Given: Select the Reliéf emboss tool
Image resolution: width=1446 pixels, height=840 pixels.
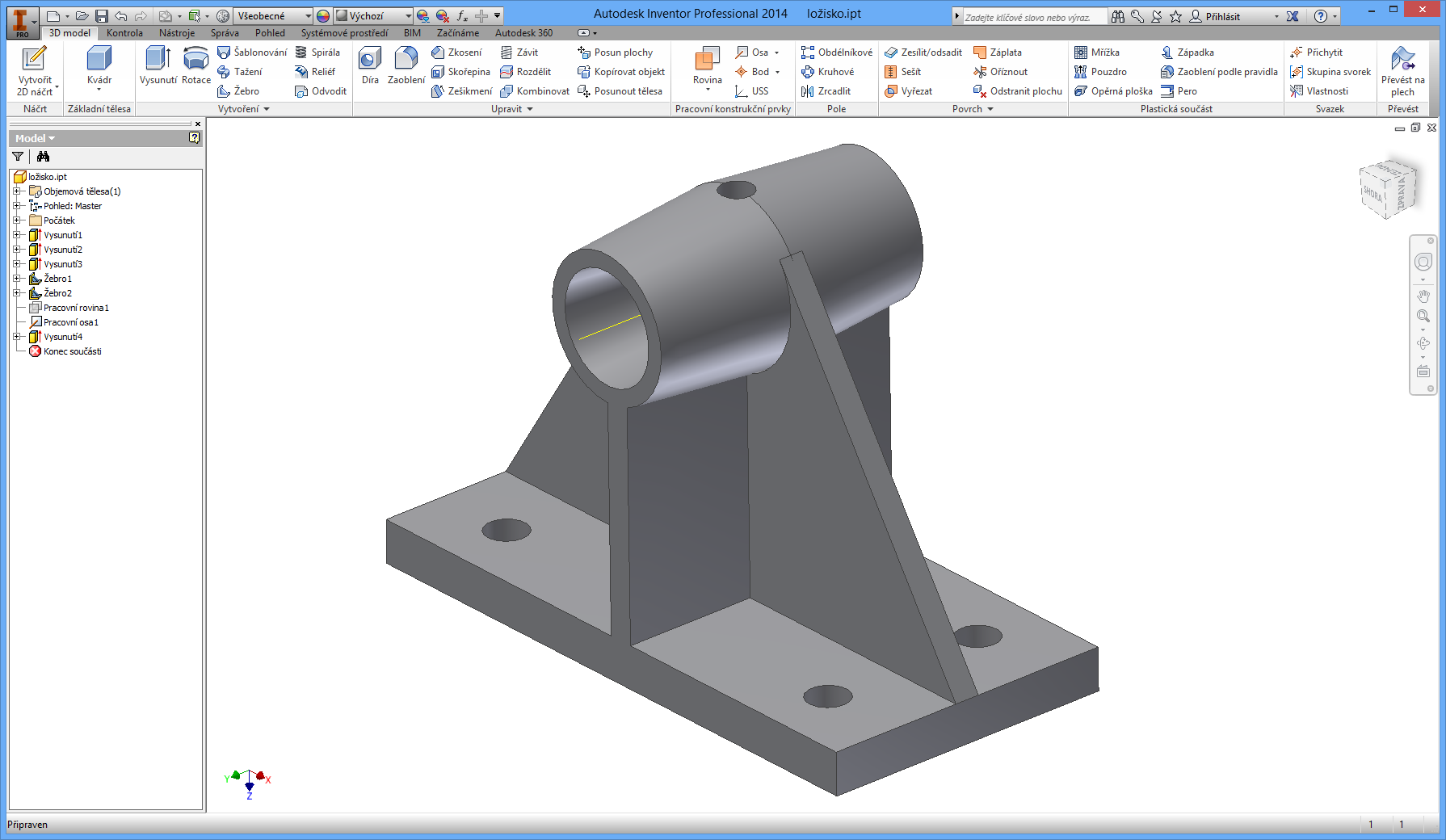Looking at the screenshot, I should 315,72.
